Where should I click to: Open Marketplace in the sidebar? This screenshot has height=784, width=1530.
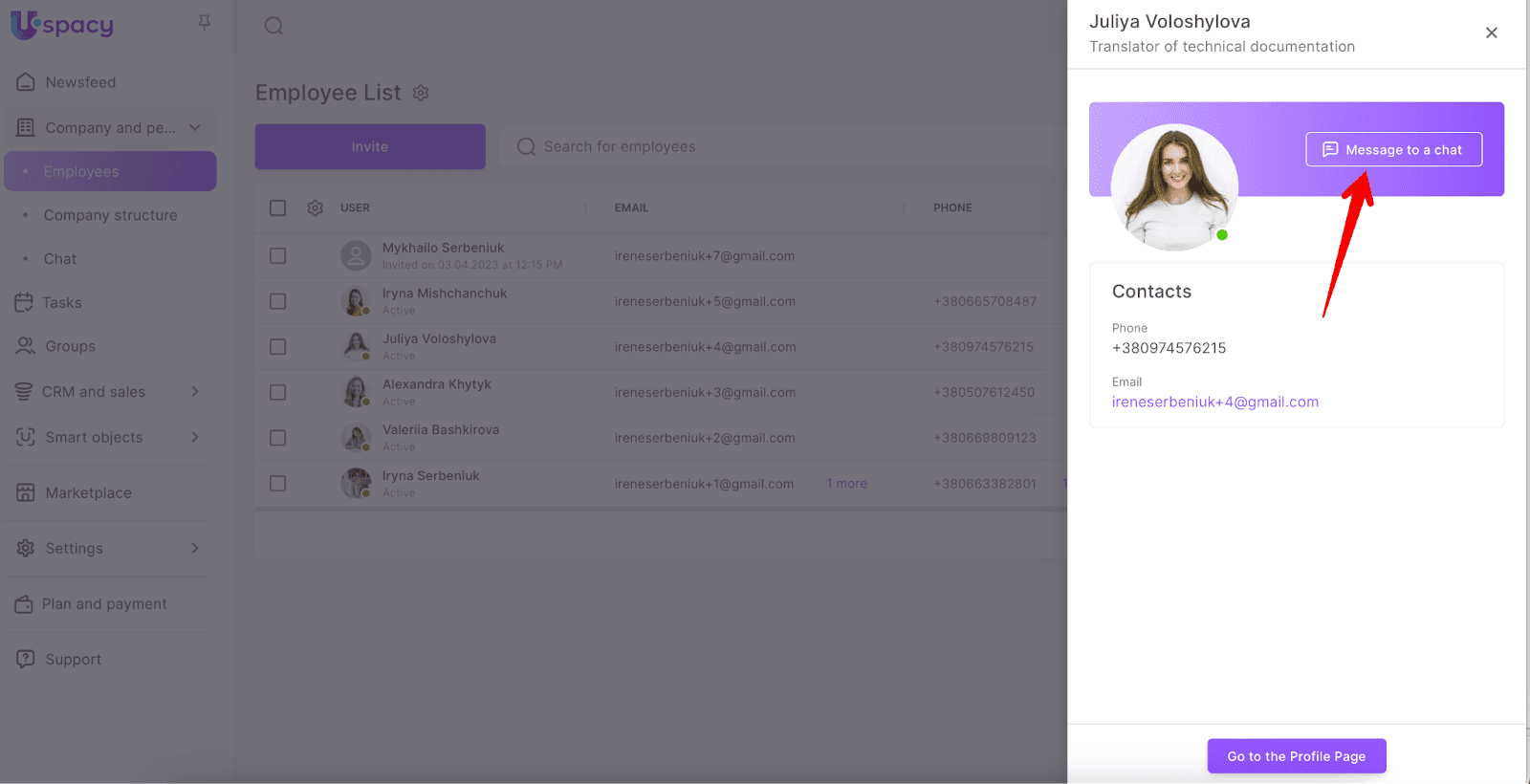pos(88,492)
